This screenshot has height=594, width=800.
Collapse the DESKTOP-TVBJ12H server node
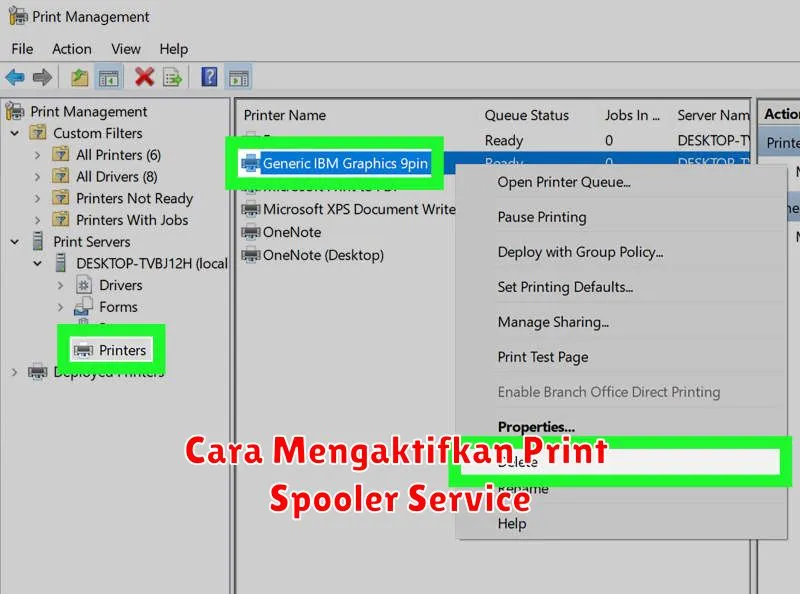pos(37,263)
